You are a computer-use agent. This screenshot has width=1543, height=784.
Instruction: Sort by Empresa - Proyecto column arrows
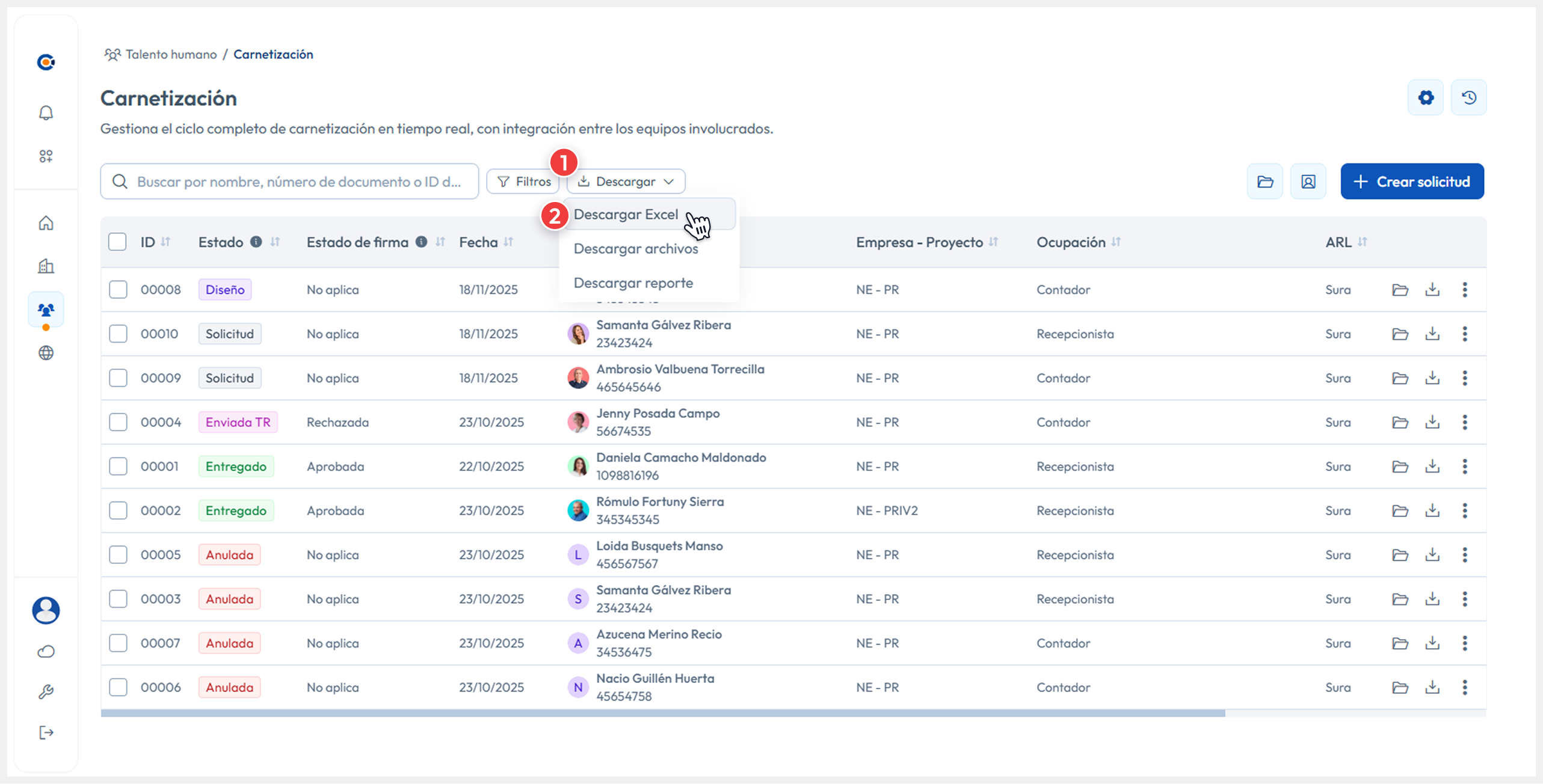993,242
